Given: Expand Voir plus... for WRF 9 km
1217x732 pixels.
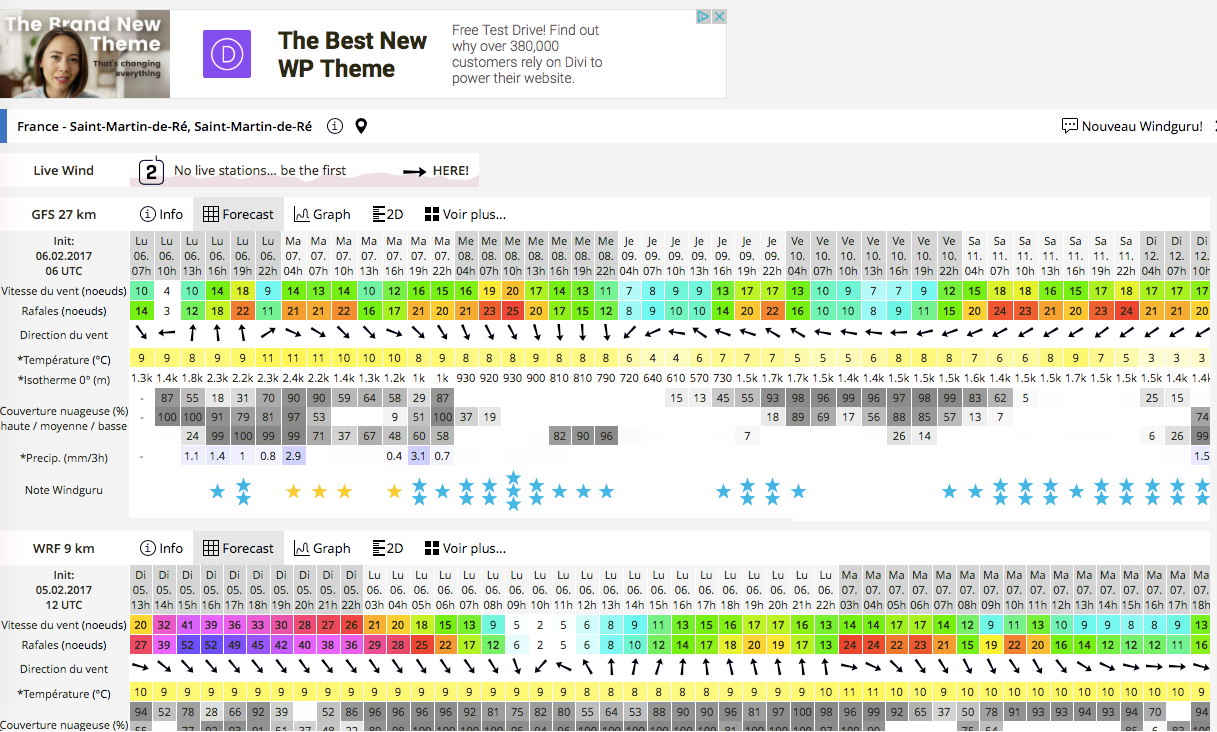Looking at the screenshot, I should 465,548.
